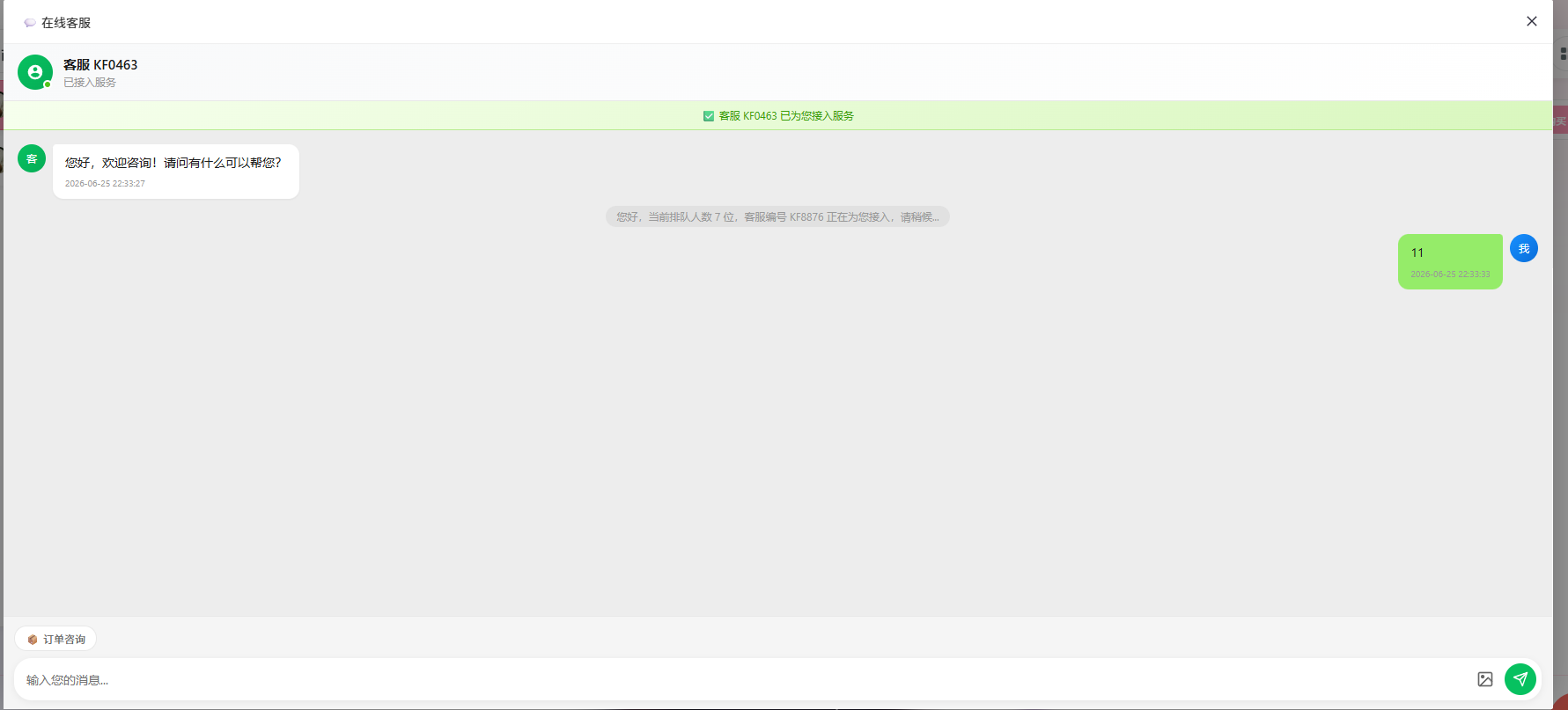
Task: Focus the 输入您的消息 input field
Action: pos(740,679)
